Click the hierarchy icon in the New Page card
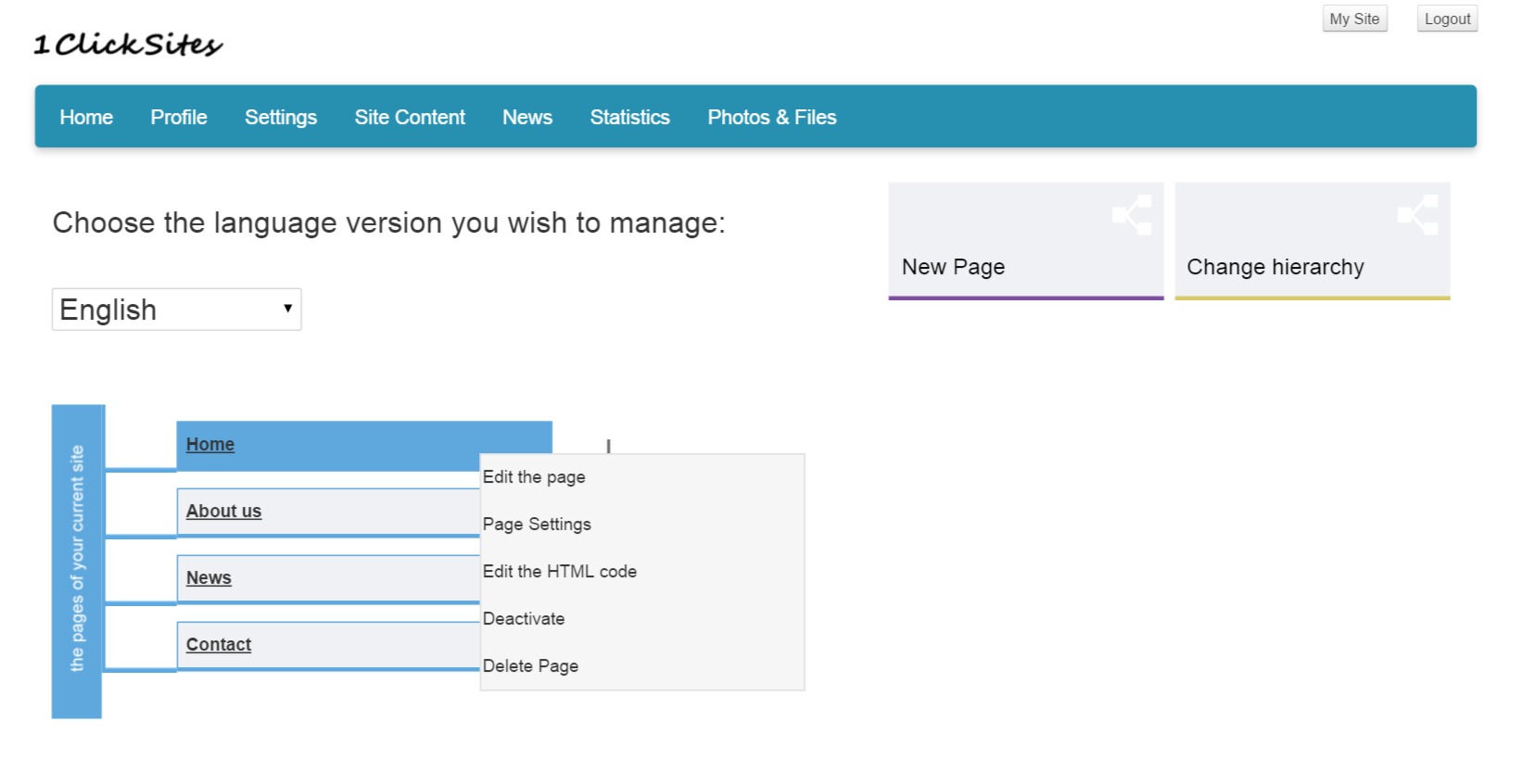This screenshot has width=1535, height=784. click(x=1132, y=215)
